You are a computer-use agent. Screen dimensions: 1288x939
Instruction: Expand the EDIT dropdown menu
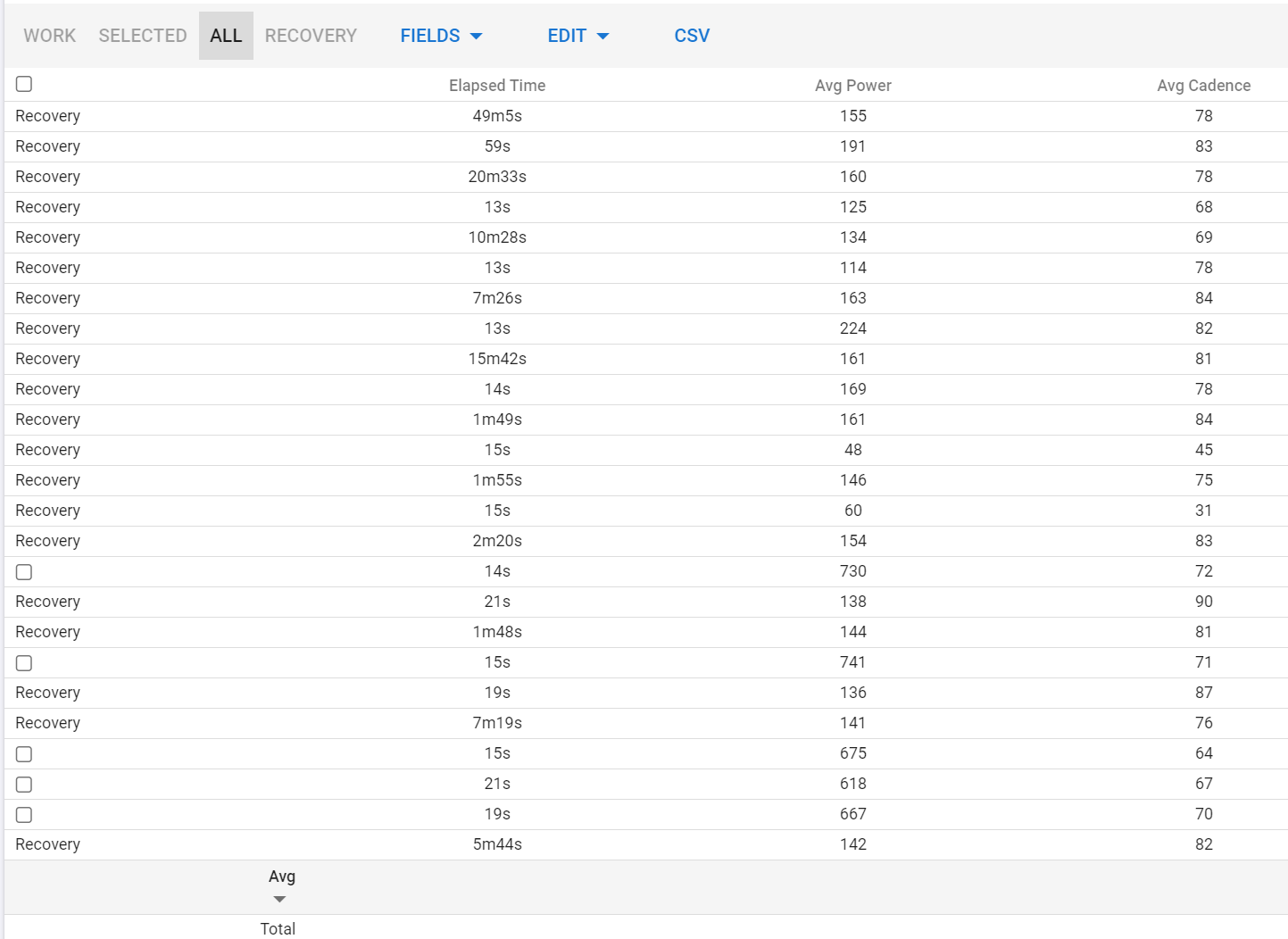(x=578, y=36)
